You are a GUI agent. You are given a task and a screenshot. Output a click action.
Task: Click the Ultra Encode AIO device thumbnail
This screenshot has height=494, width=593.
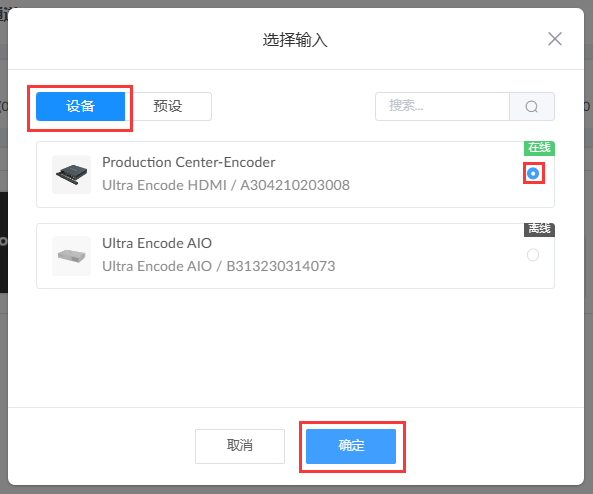71,256
